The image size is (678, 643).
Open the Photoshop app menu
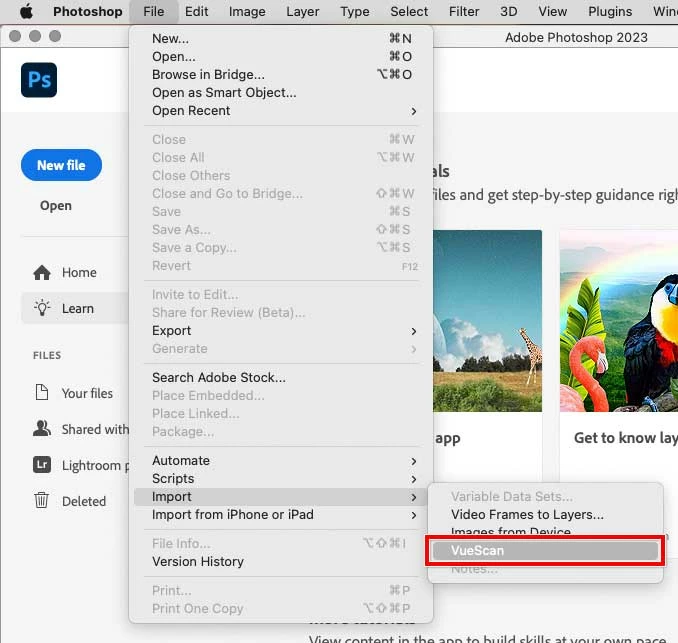(88, 12)
